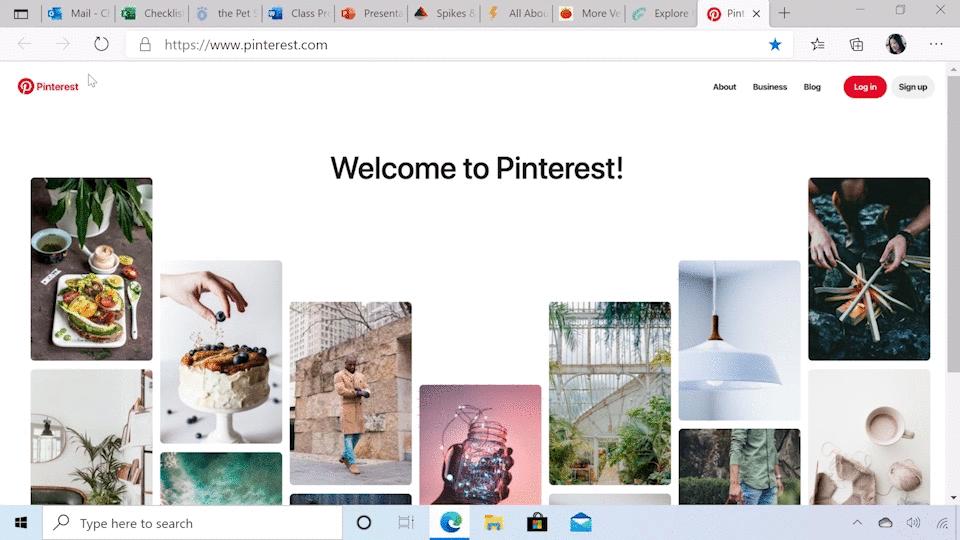Open the Windows Start menu
This screenshot has height=540, width=960.
(x=21, y=523)
